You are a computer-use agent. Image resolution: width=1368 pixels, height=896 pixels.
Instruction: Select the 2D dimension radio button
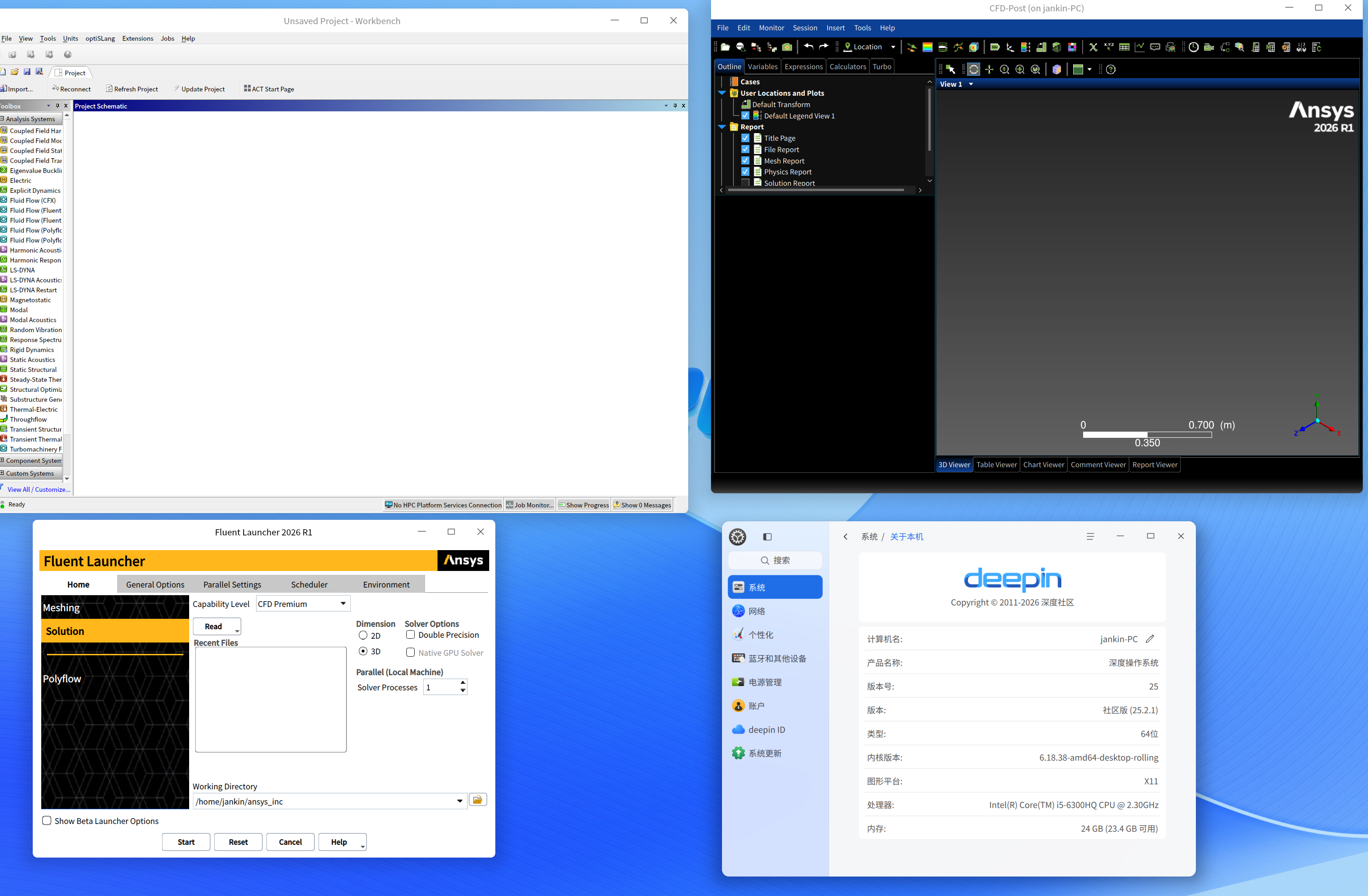coord(363,635)
